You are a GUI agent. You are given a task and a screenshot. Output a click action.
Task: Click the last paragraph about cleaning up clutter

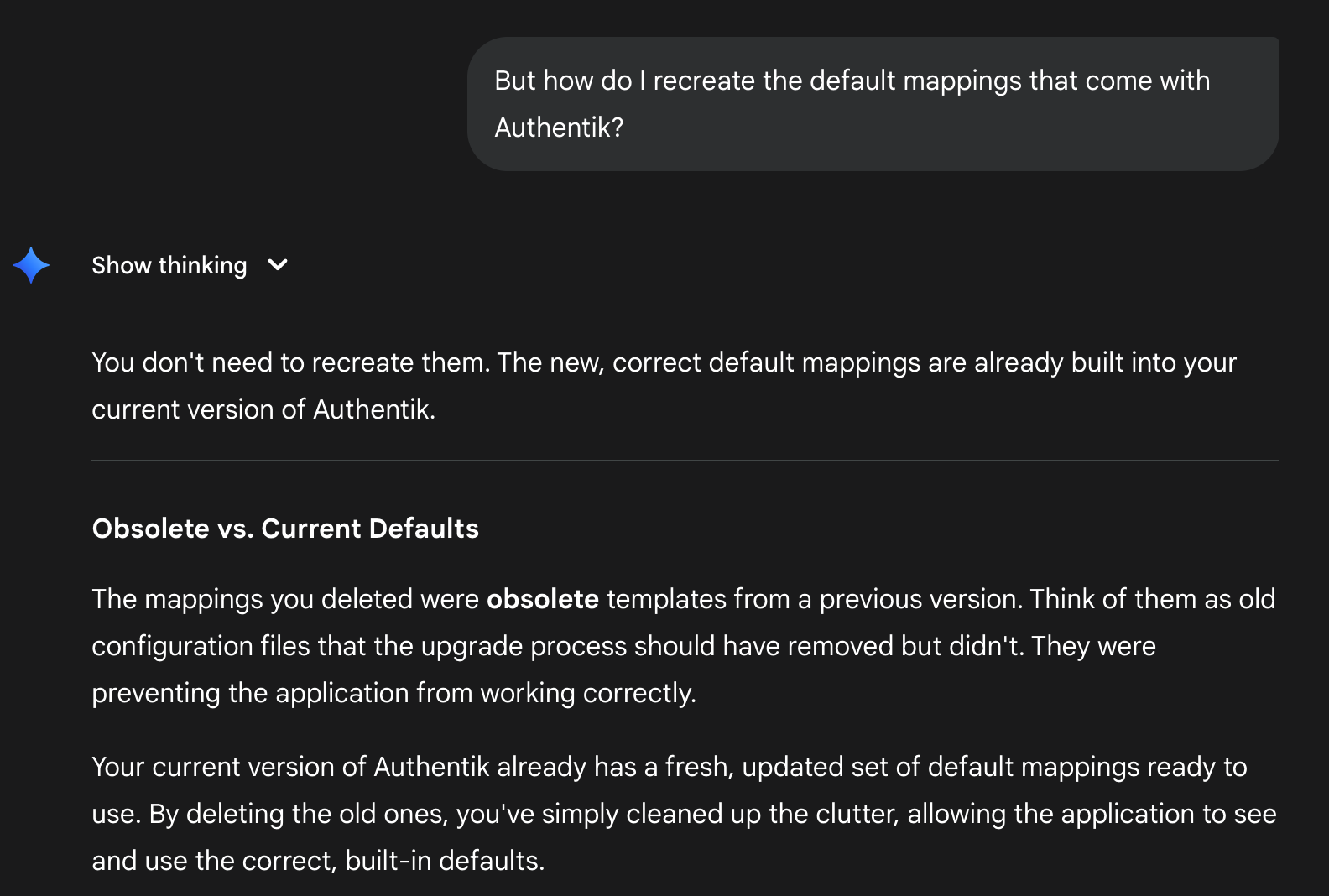684,813
